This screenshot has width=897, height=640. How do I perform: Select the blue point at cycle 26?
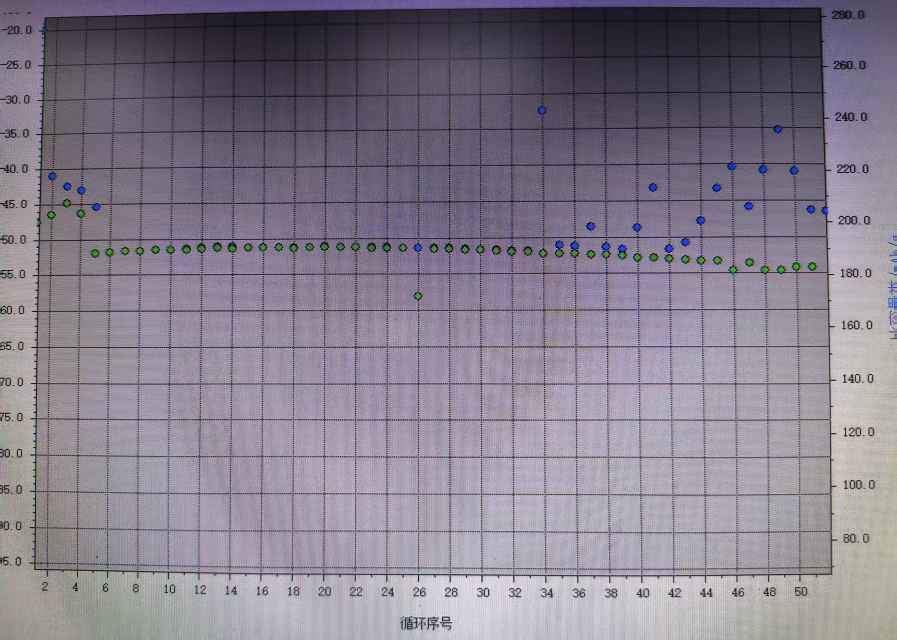tap(418, 247)
